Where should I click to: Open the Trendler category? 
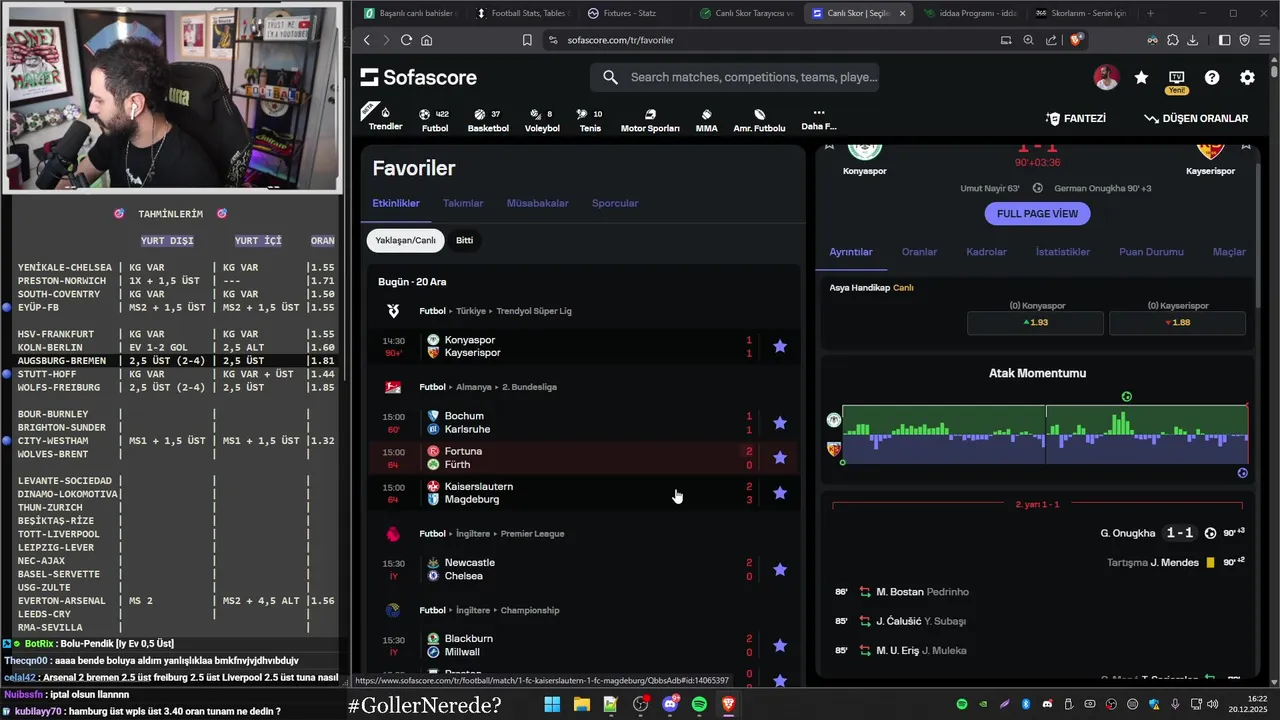pyautogui.click(x=385, y=118)
